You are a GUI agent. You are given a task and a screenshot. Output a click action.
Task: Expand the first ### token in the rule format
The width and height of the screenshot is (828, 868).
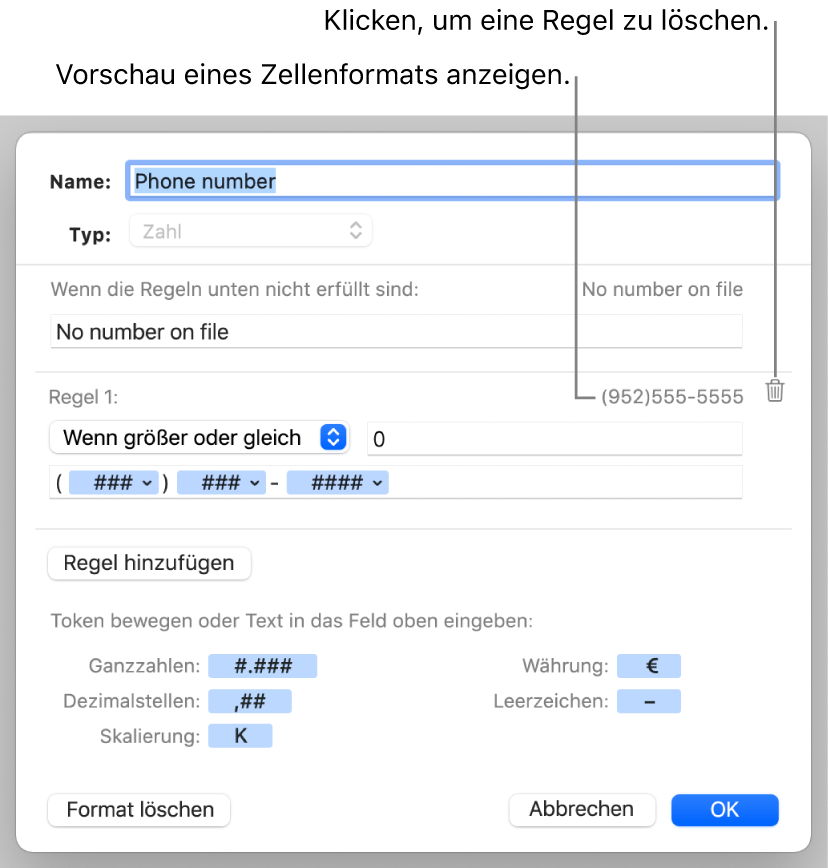147,483
